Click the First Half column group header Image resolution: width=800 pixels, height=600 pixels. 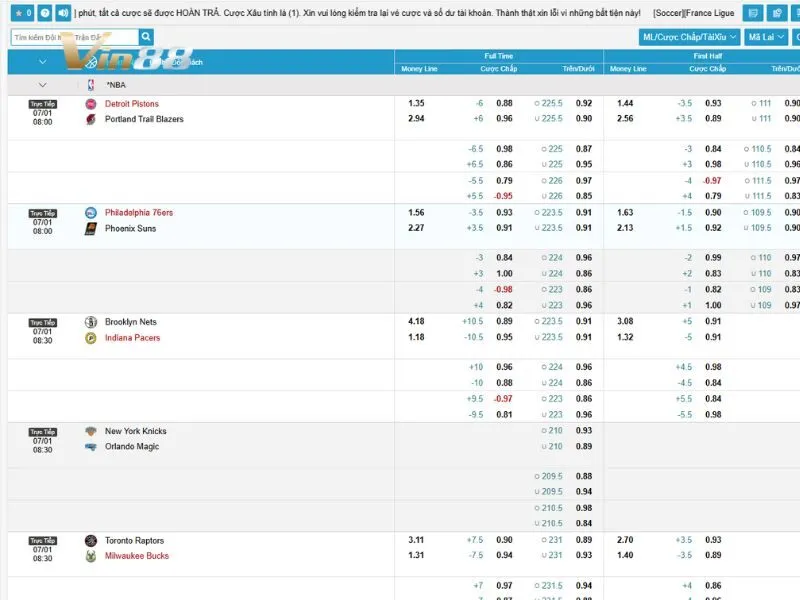[x=707, y=56]
